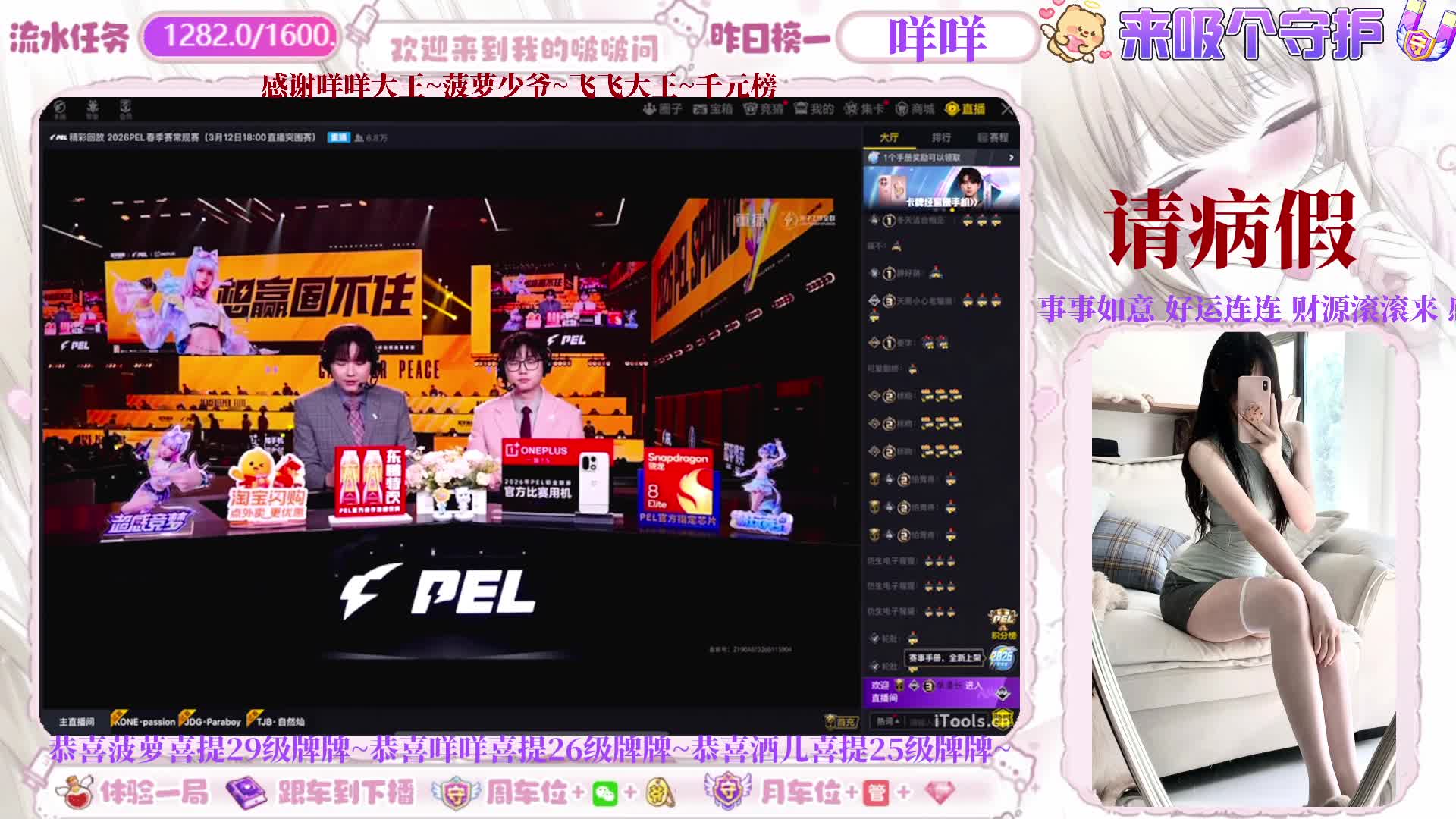1456x819 pixels.
Task: Switch to KONE·passion player view
Action: tap(144, 722)
